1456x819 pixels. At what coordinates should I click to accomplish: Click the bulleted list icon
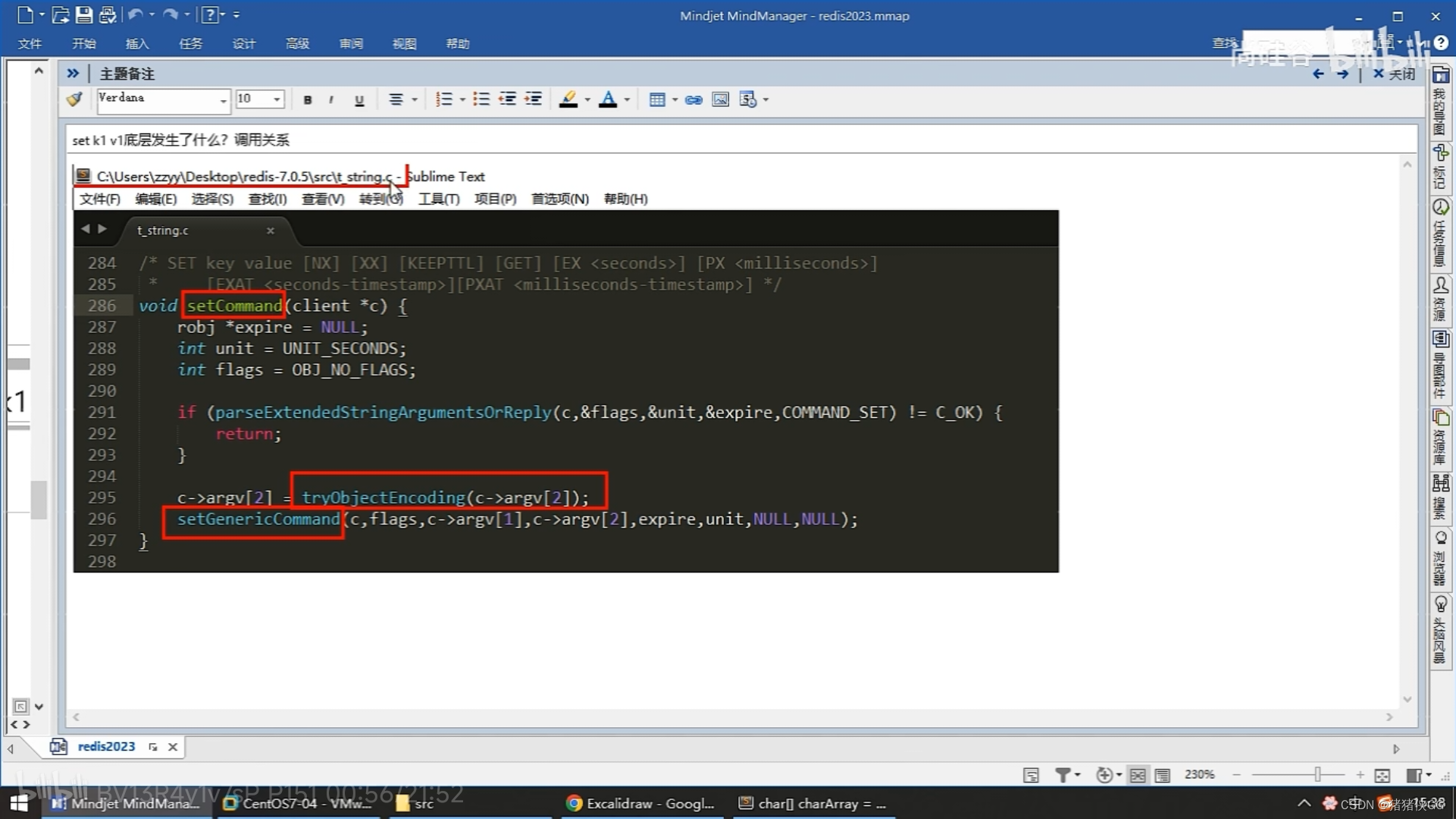[x=481, y=99]
